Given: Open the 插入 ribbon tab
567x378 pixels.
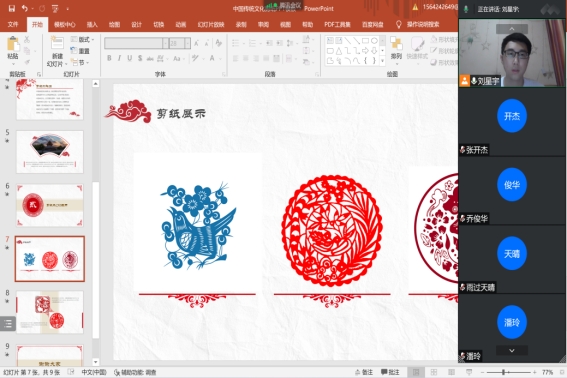Looking at the screenshot, I should coord(92,25).
